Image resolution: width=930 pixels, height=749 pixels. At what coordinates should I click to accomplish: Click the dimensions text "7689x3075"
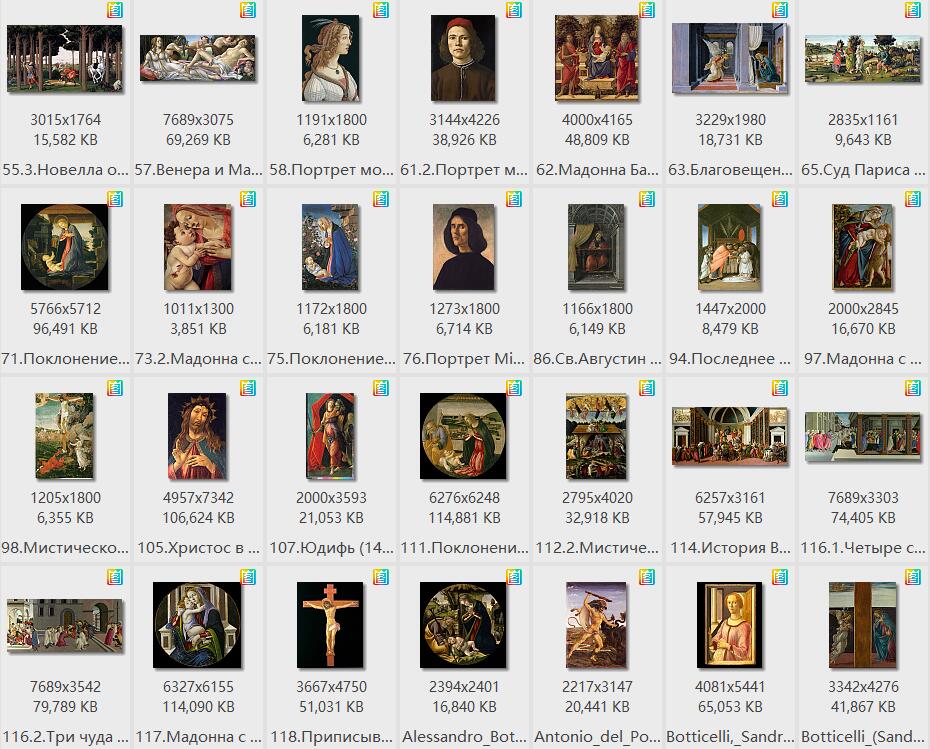(x=198, y=120)
